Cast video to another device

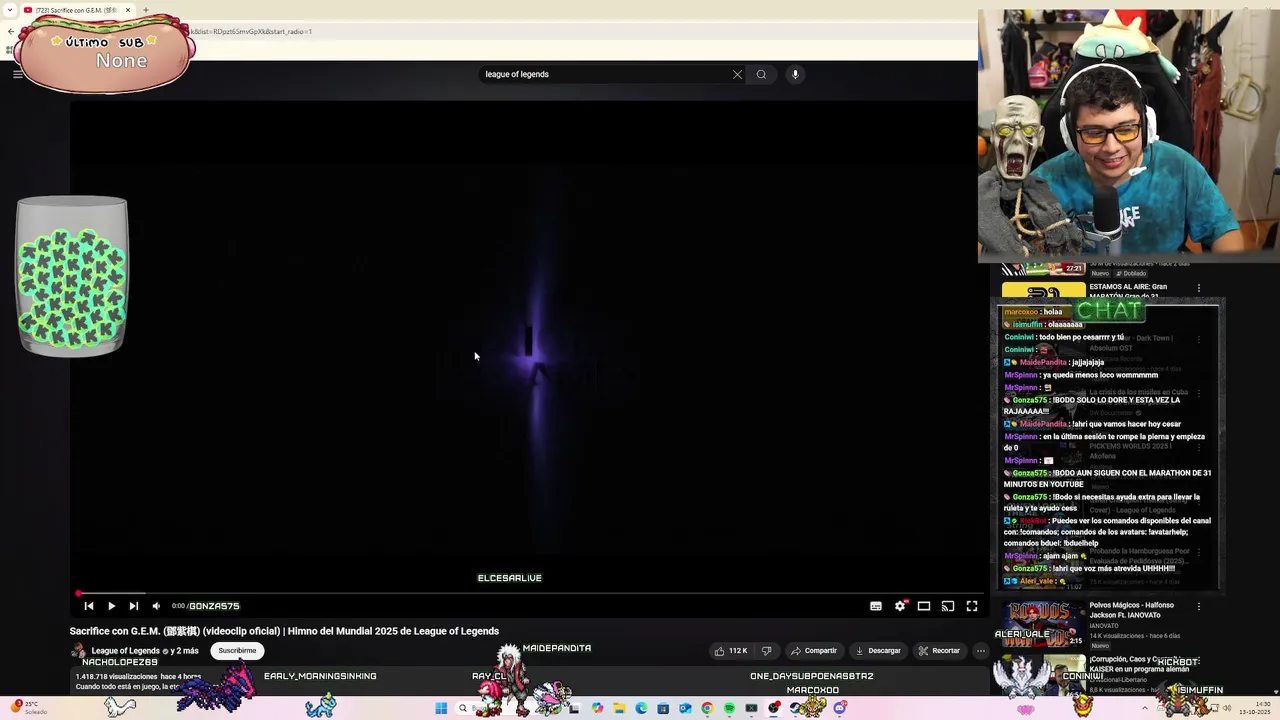(948, 606)
